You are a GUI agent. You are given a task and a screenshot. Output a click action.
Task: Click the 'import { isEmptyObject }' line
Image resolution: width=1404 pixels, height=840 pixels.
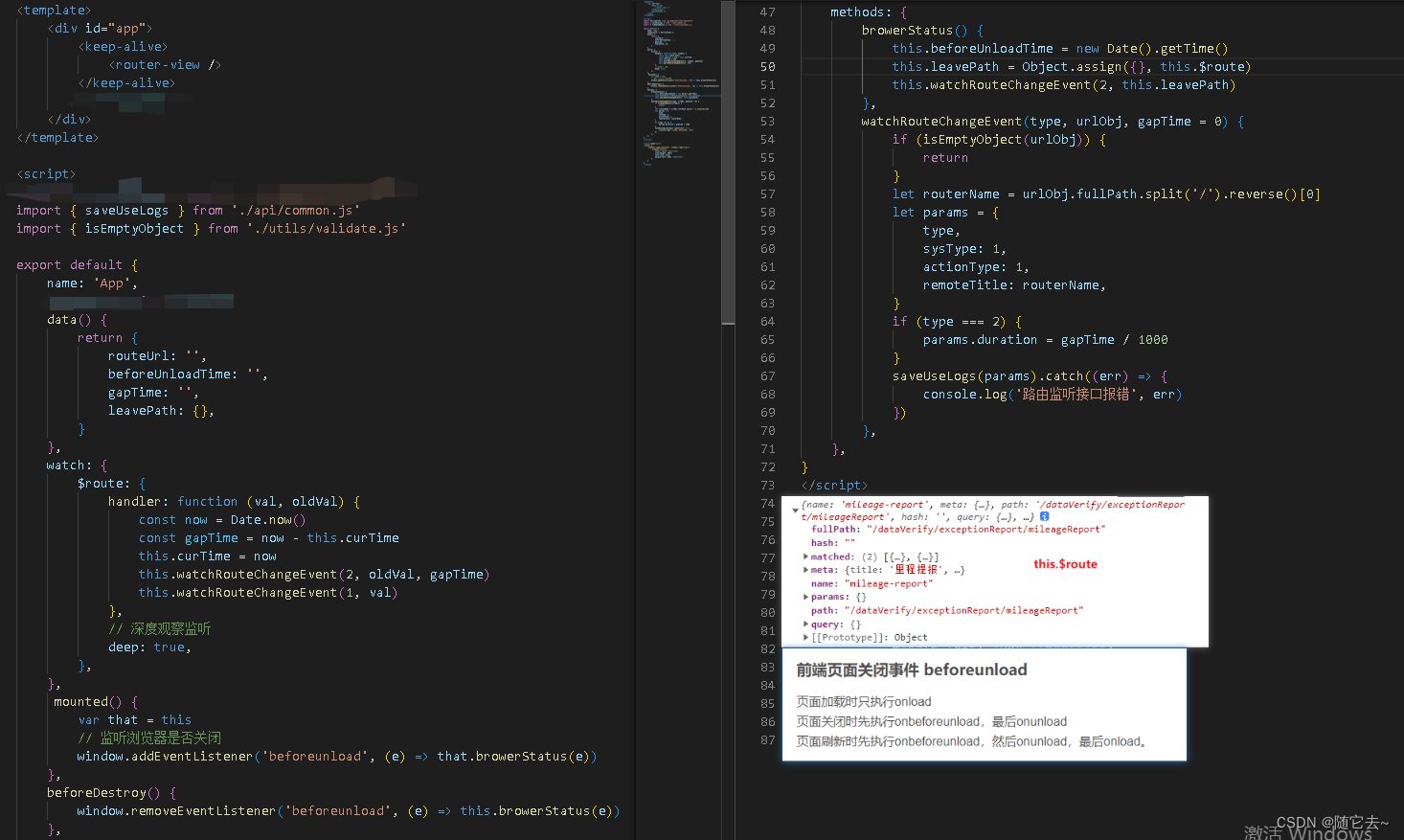click(x=212, y=229)
